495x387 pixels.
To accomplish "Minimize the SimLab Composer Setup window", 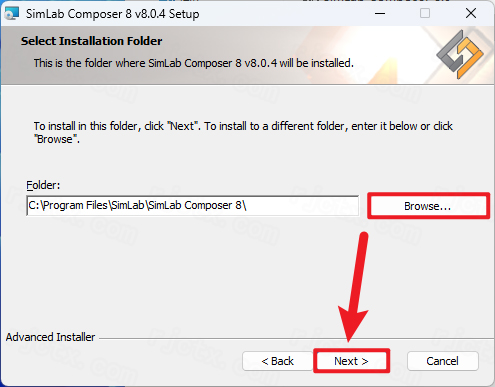I will click(380, 14).
